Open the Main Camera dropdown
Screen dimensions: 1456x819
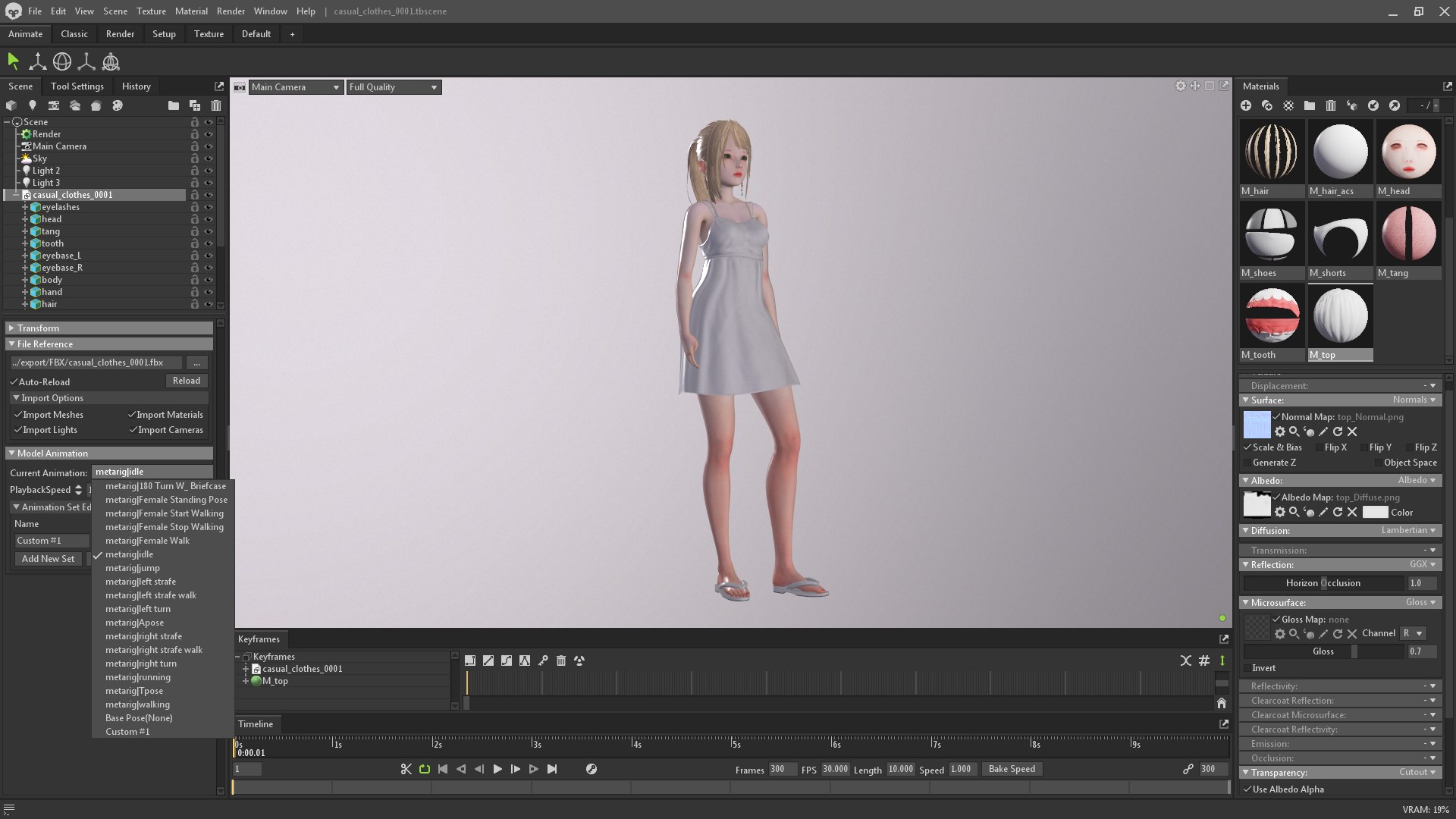click(x=295, y=87)
